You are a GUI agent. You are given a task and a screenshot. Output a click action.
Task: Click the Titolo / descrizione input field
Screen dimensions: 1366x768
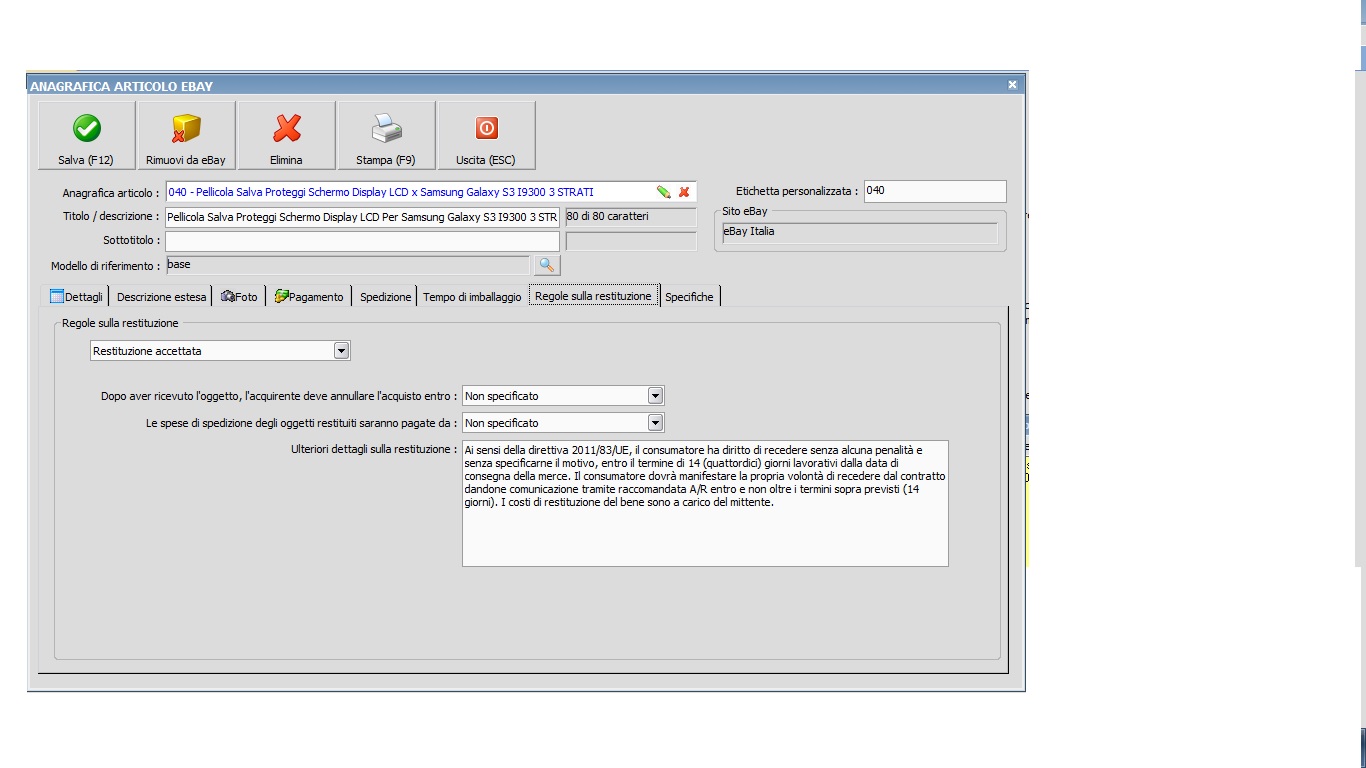(x=362, y=216)
